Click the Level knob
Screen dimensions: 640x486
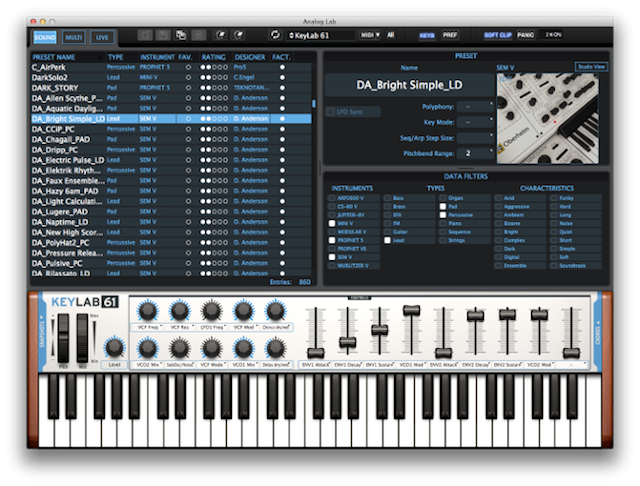tap(115, 348)
